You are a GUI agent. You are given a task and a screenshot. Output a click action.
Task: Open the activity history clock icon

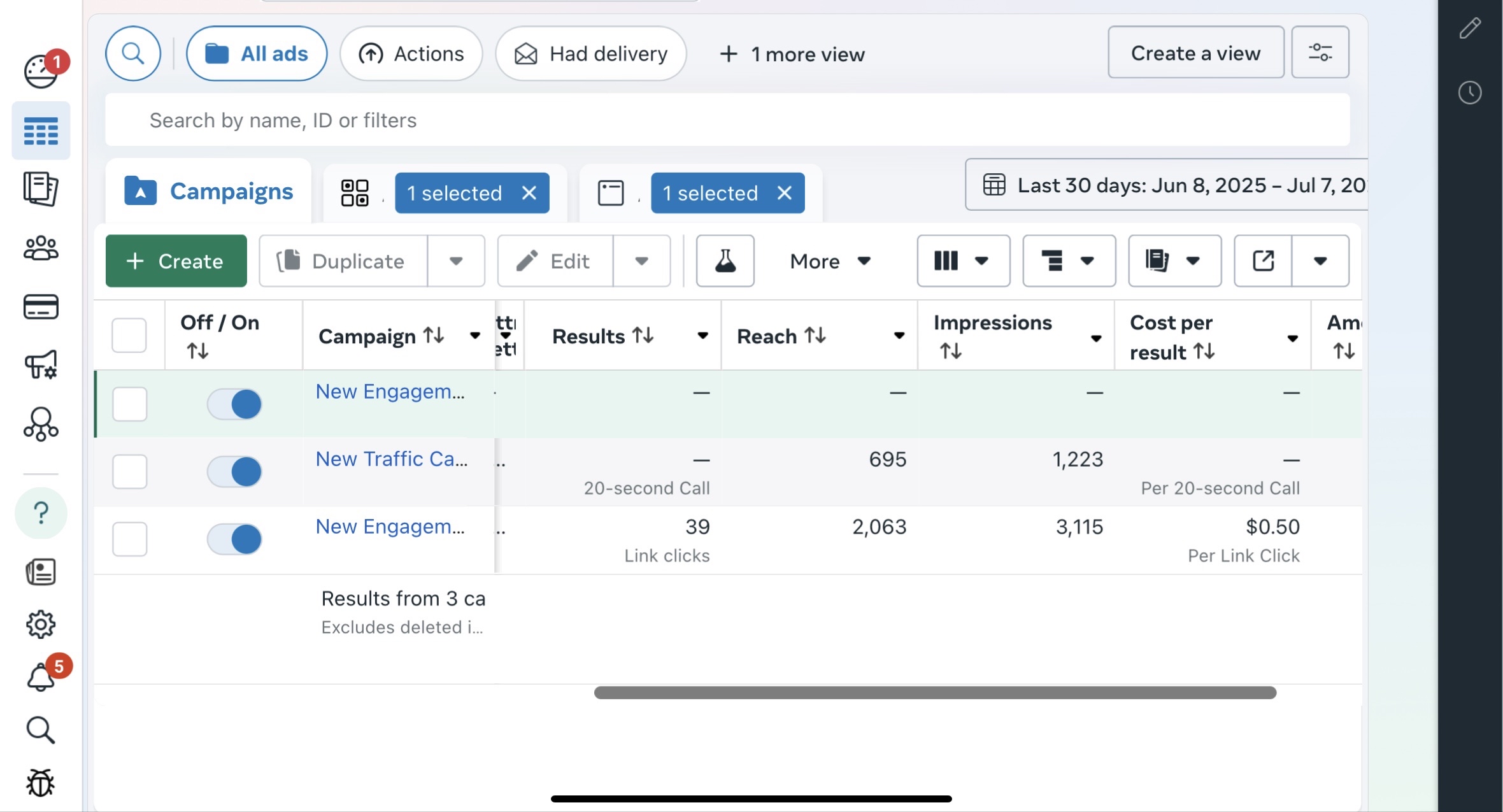pos(1470,93)
